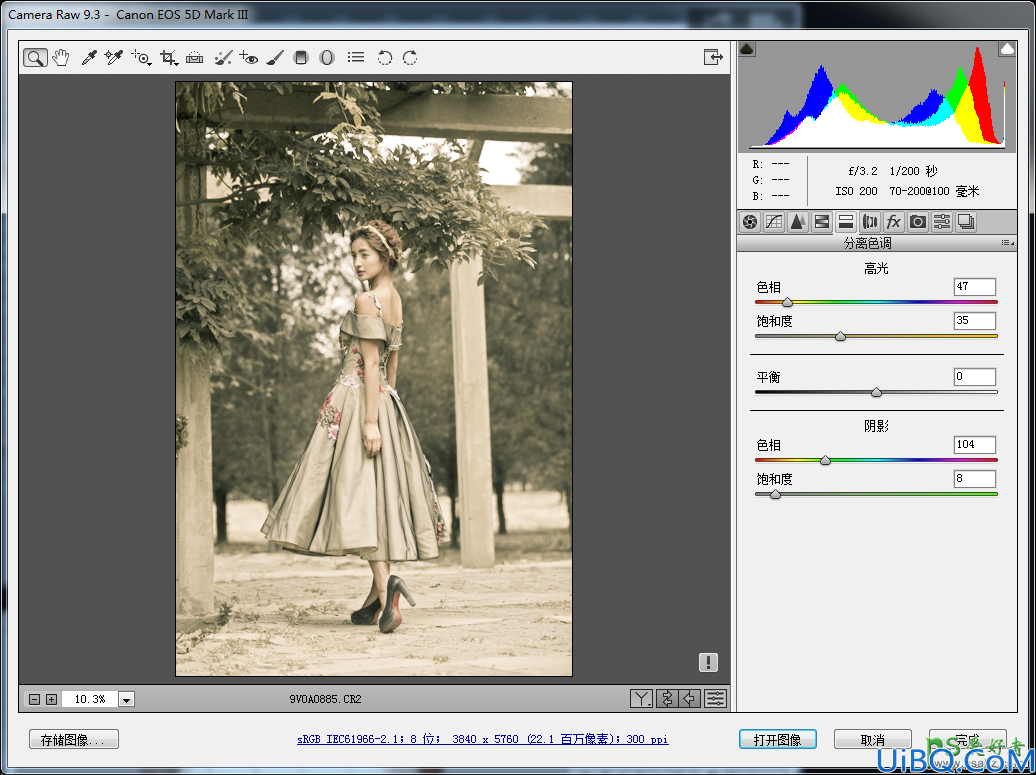The height and width of the screenshot is (775, 1036).
Task: Click highlight saturation field 35
Action: 975,320
